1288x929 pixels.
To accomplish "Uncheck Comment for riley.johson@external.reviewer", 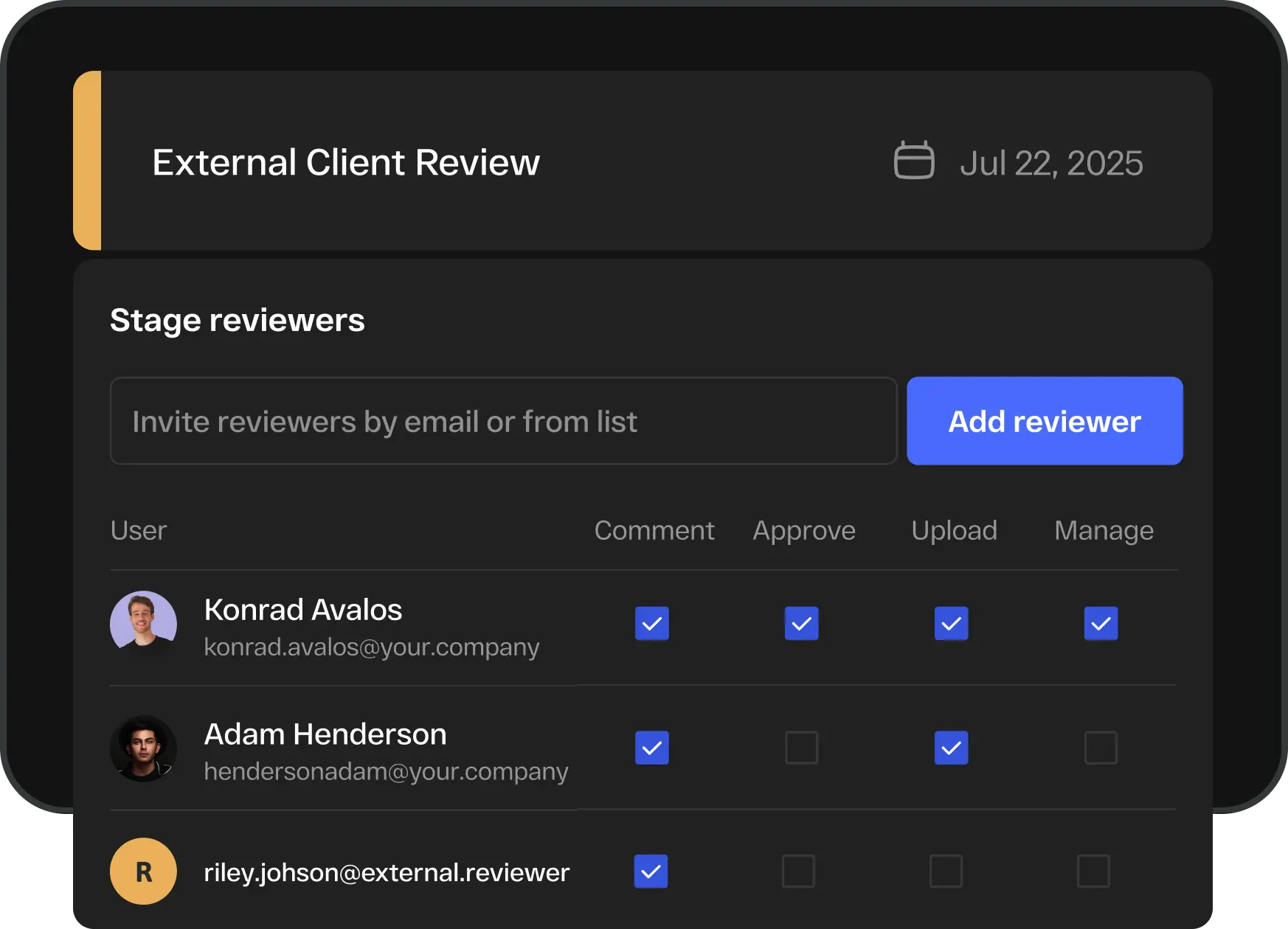I will pos(651,871).
